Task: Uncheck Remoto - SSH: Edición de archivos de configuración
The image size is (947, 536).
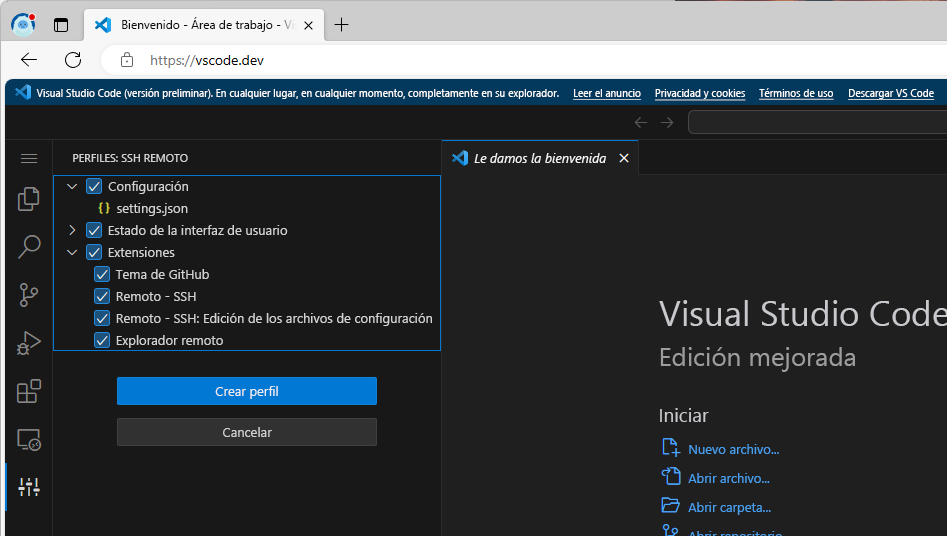Action: pos(101,318)
